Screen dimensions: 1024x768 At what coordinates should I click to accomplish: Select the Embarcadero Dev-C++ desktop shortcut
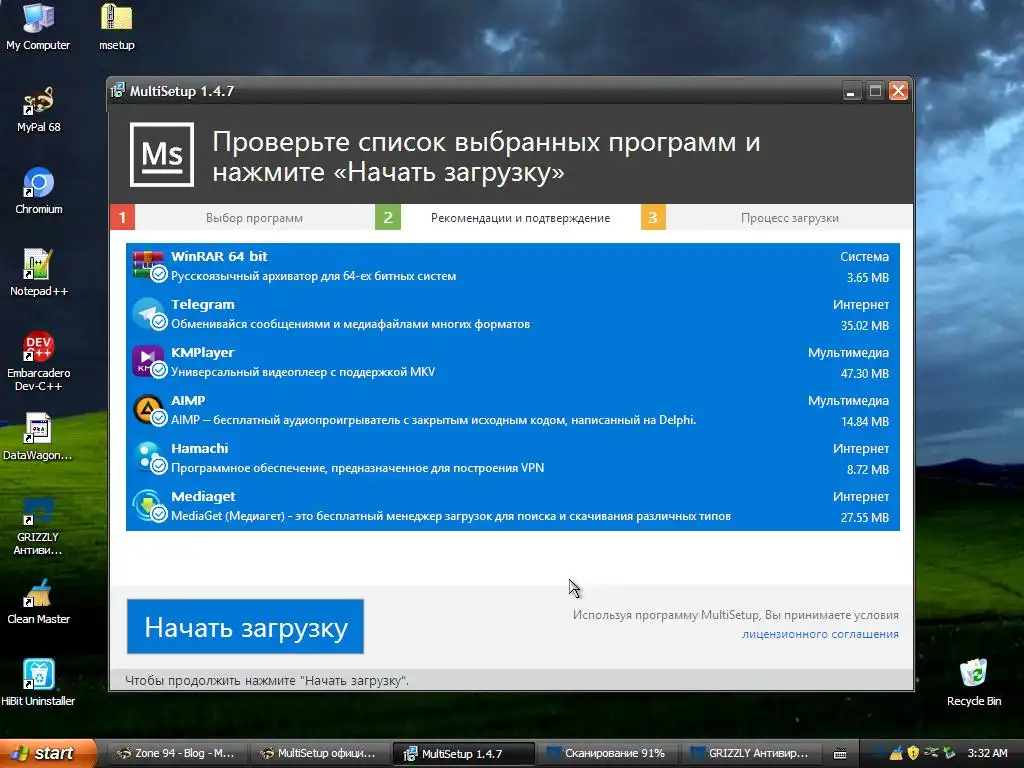38,361
